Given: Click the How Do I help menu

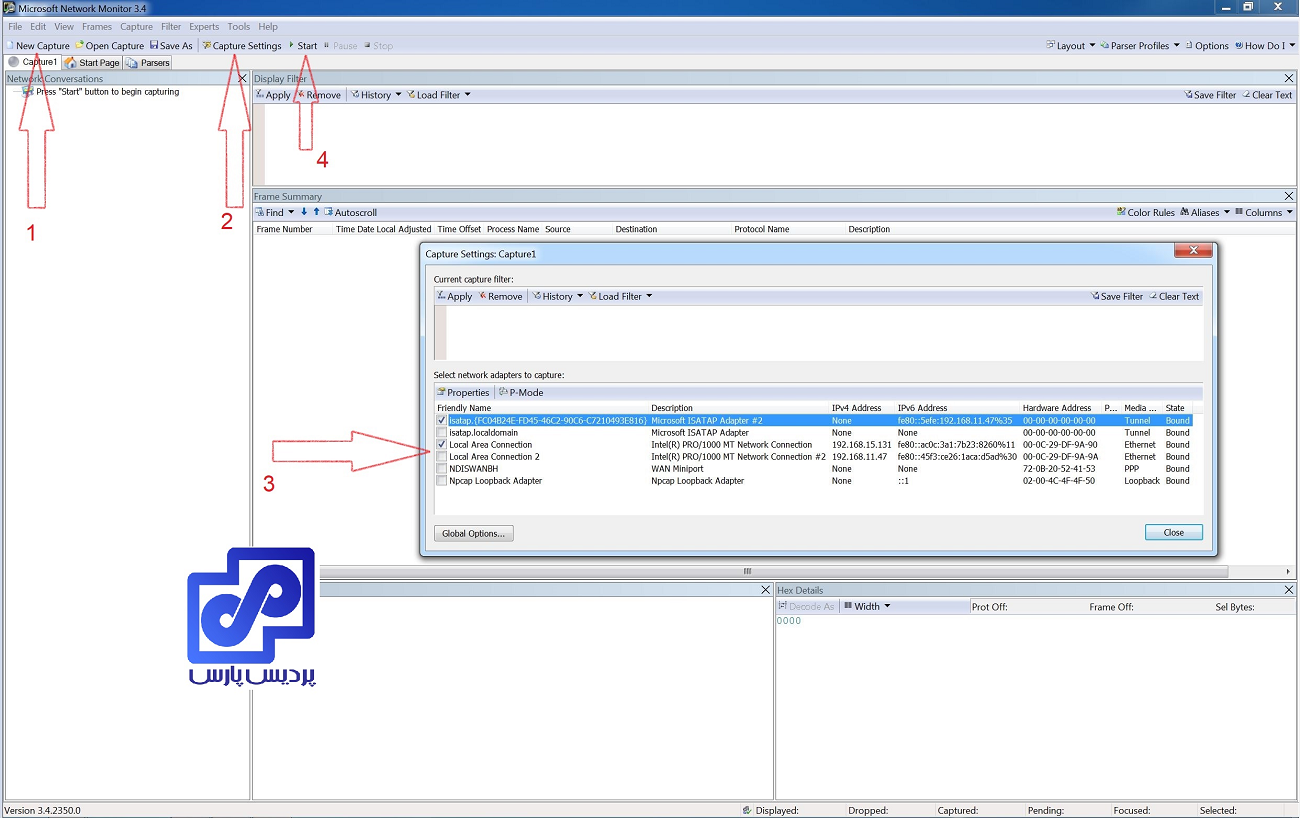Looking at the screenshot, I should pyautogui.click(x=1265, y=46).
